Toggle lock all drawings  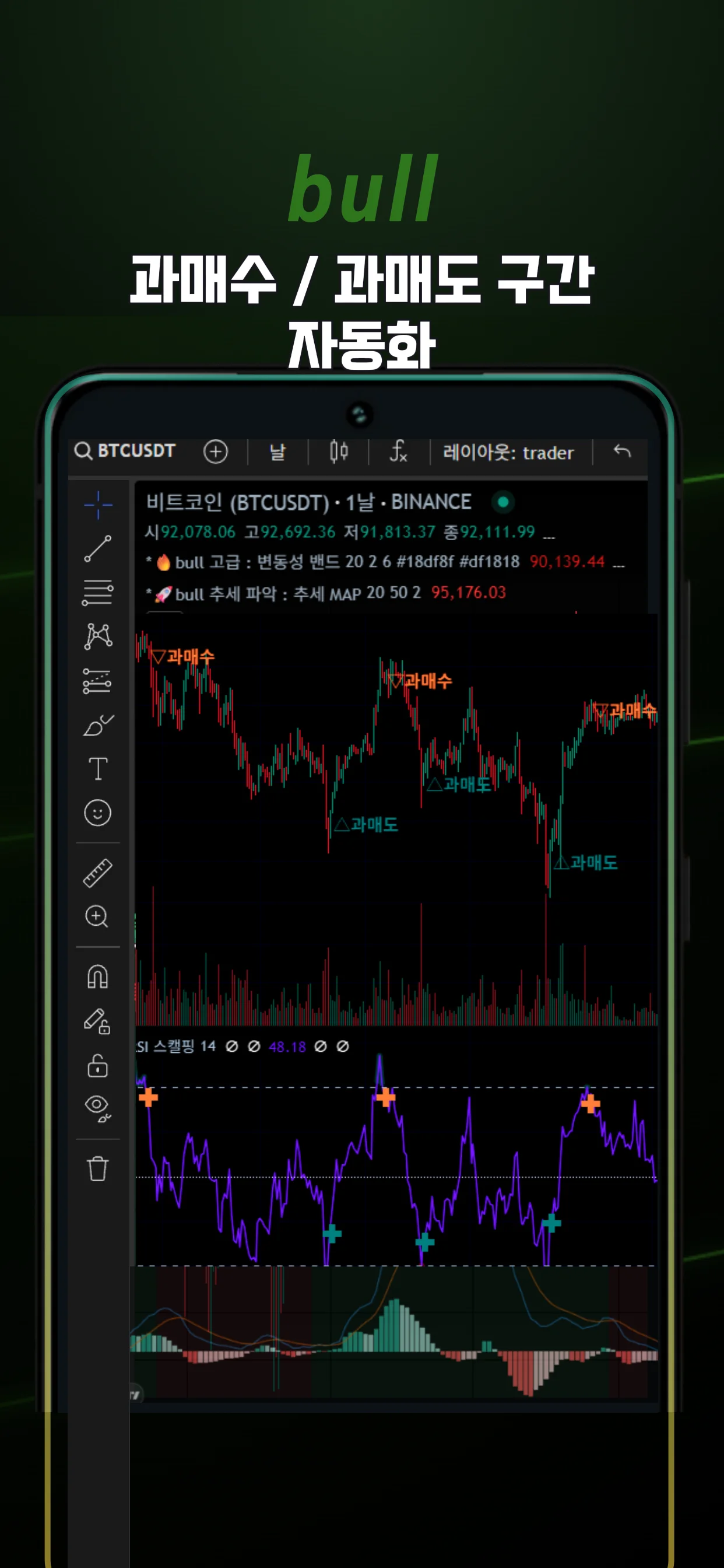(x=98, y=1066)
